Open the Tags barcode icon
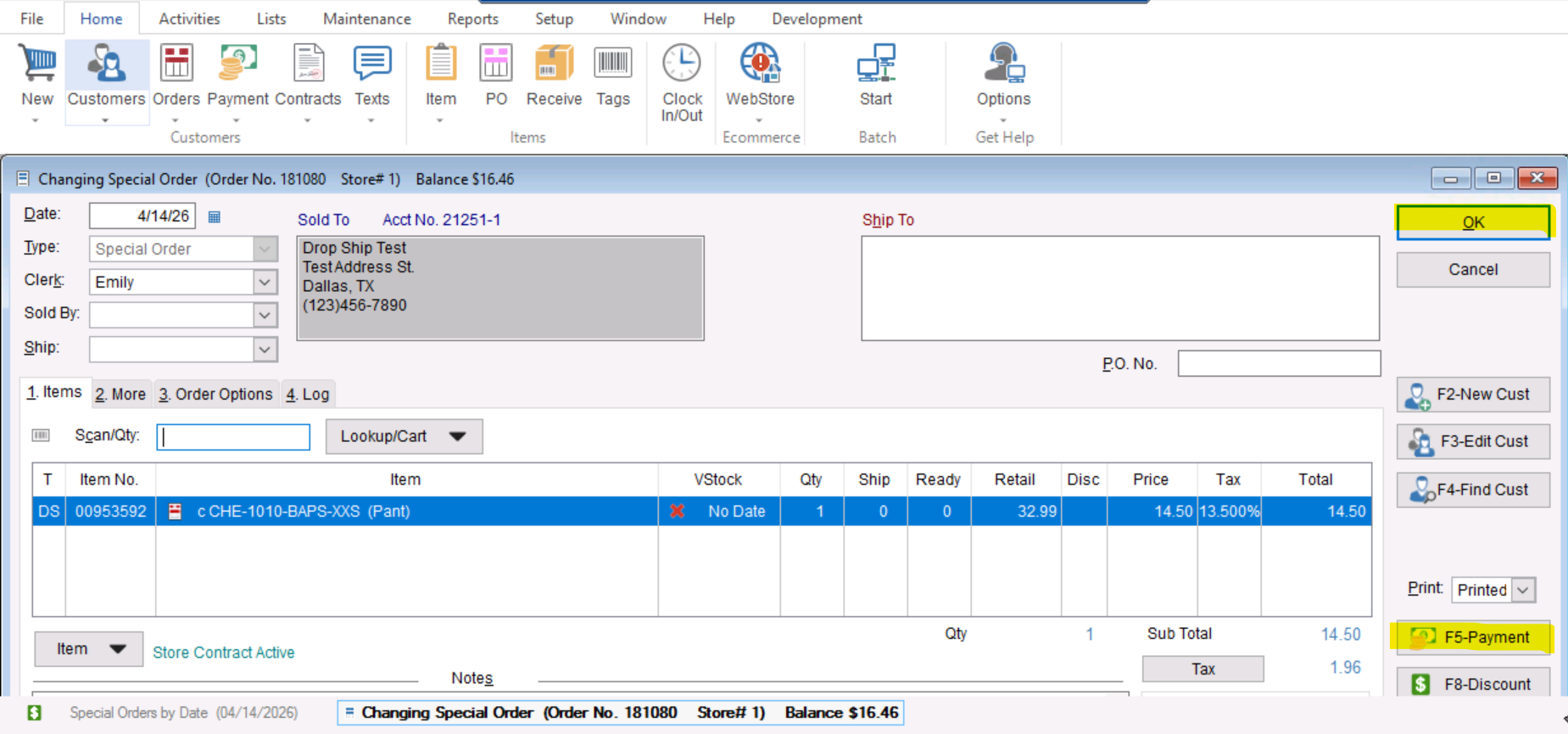This screenshot has height=734, width=1568. click(x=612, y=66)
